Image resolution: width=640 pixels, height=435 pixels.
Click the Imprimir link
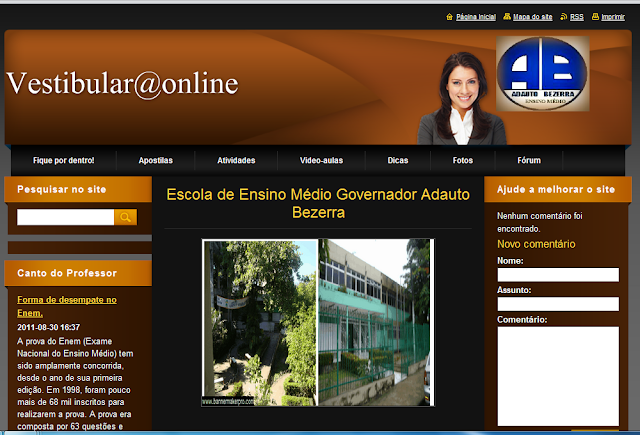coord(613,17)
